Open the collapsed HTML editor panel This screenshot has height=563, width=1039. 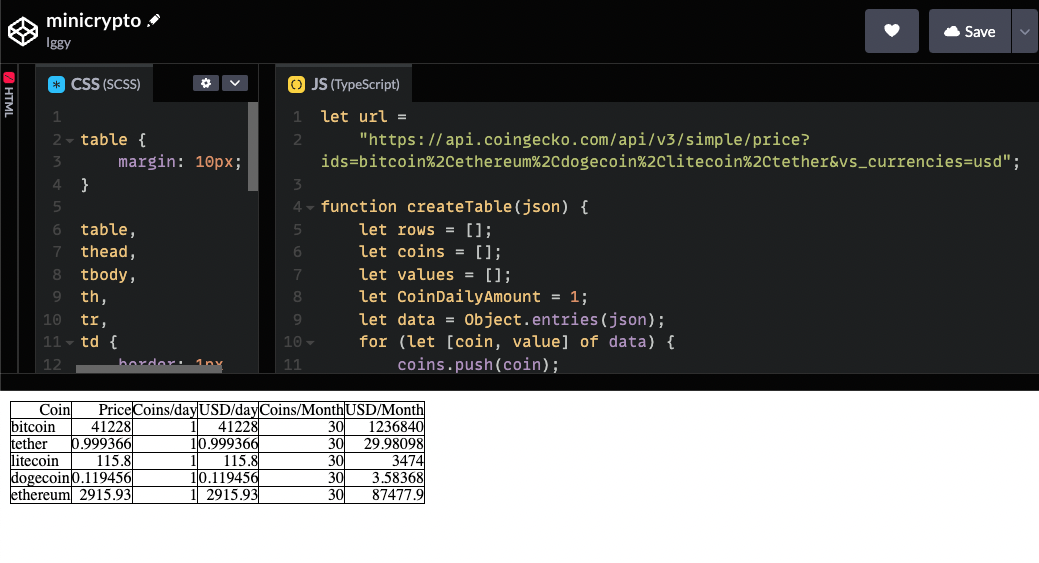pos(9,94)
